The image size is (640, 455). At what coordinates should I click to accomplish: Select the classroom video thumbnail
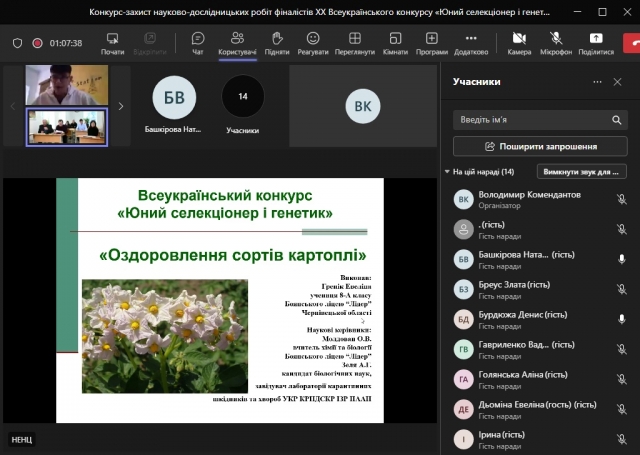[66, 127]
